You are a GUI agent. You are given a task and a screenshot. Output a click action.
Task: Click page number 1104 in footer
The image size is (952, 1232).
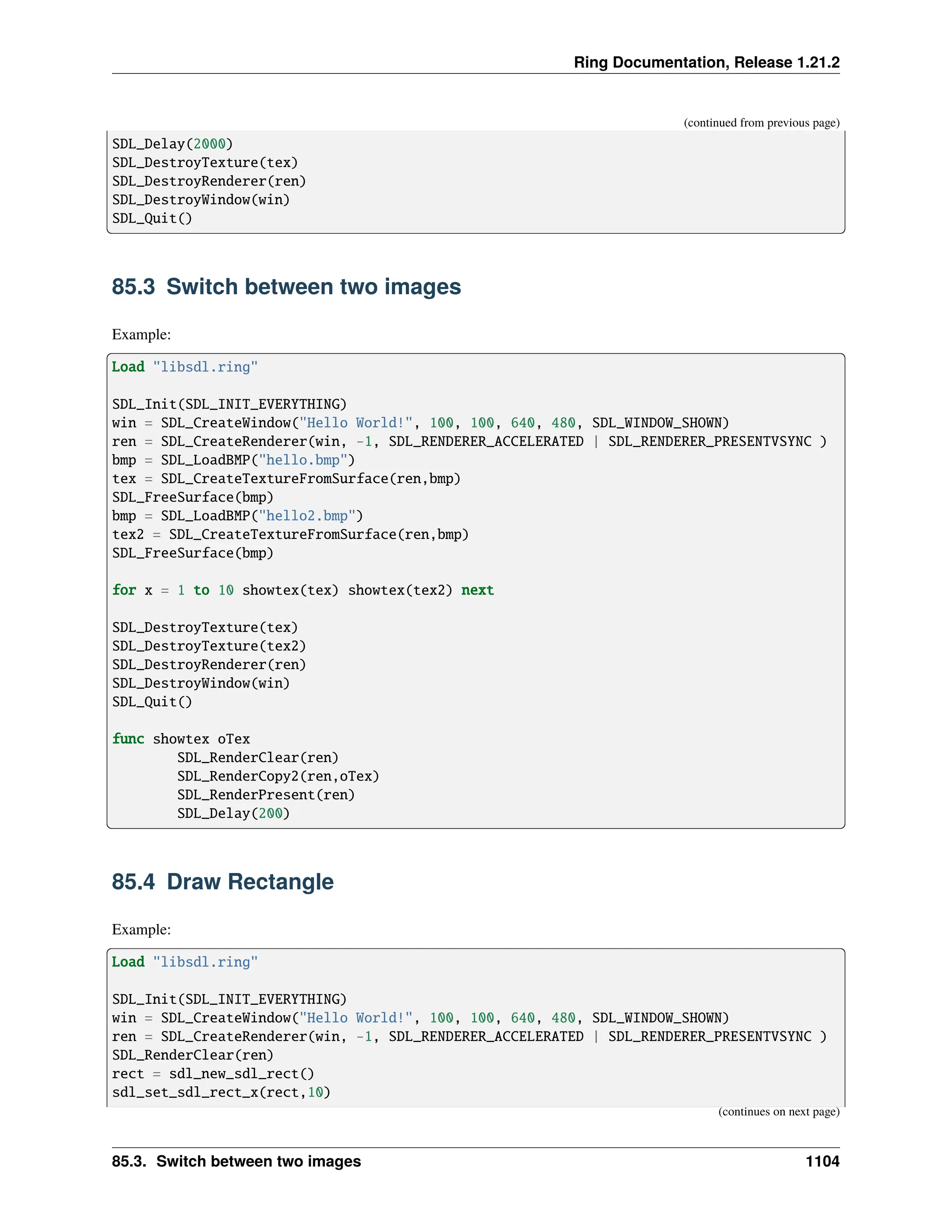(822, 1161)
